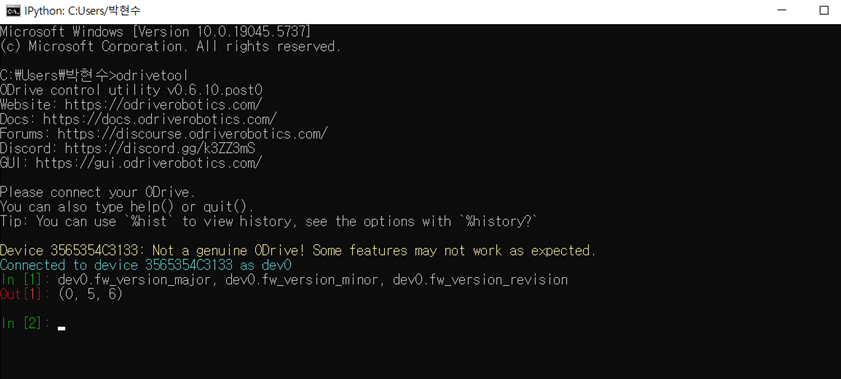Click the yellow 'Not a genuine ODrive' warning
This screenshot has height=379, width=841.
coord(298,250)
